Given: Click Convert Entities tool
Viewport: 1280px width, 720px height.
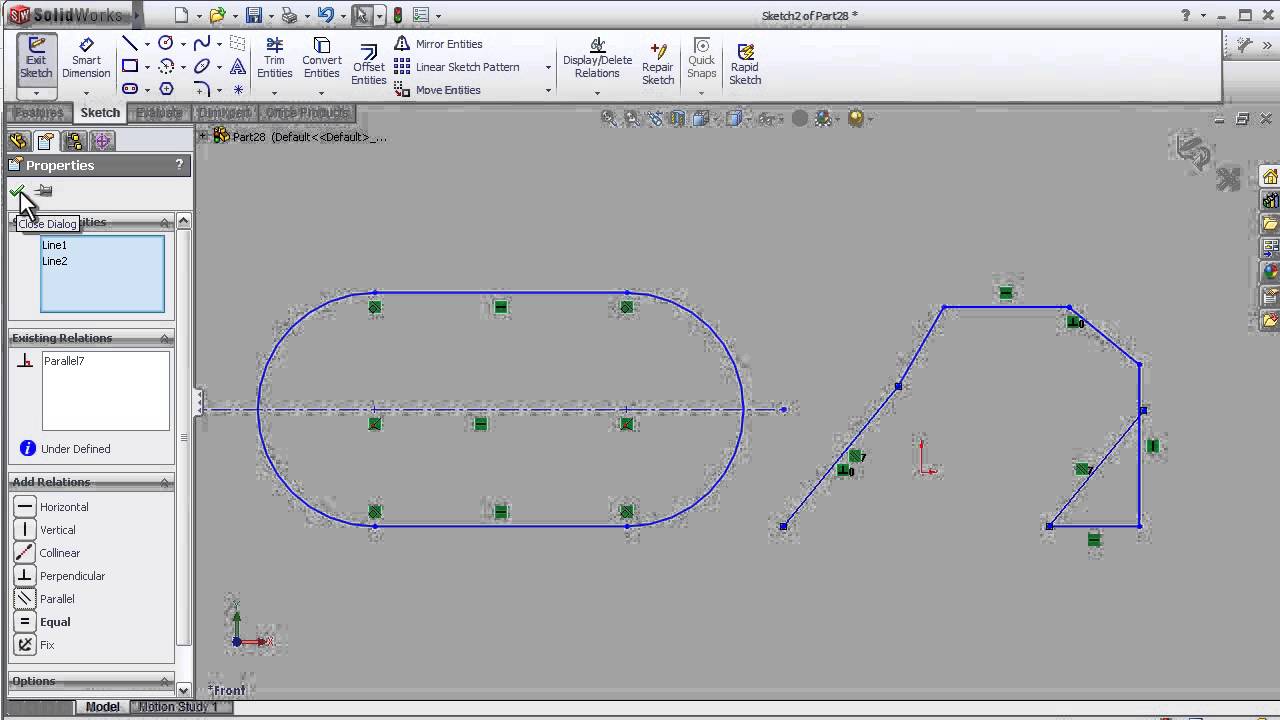Looking at the screenshot, I should [322, 58].
